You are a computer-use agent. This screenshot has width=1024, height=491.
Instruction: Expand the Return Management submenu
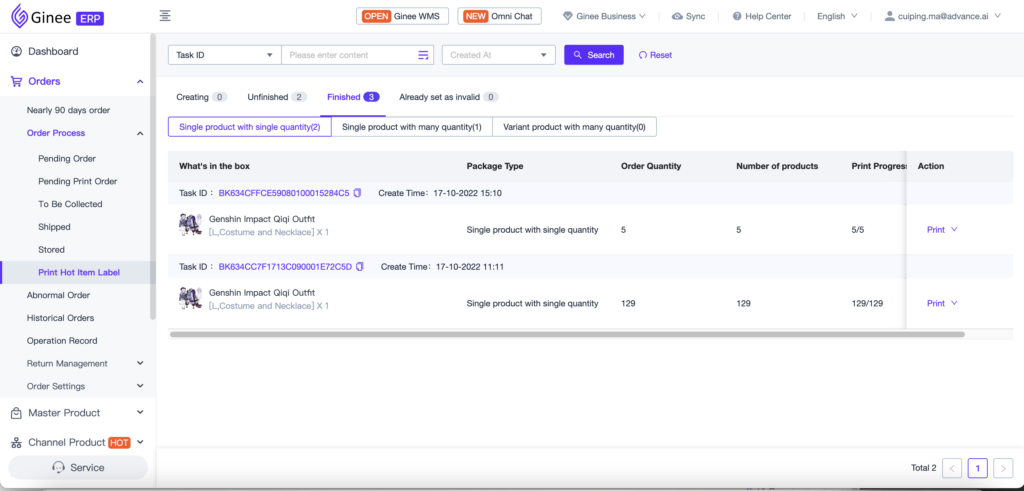click(x=140, y=363)
